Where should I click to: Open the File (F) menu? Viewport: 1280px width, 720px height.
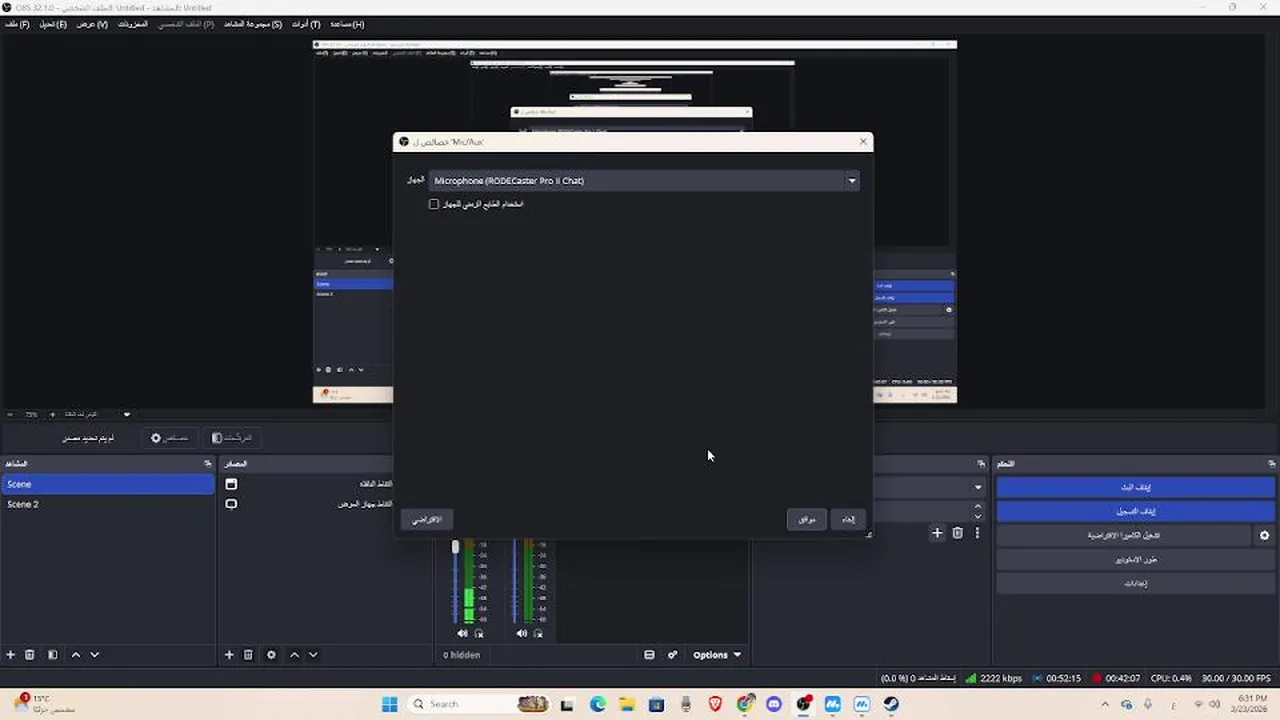point(17,24)
